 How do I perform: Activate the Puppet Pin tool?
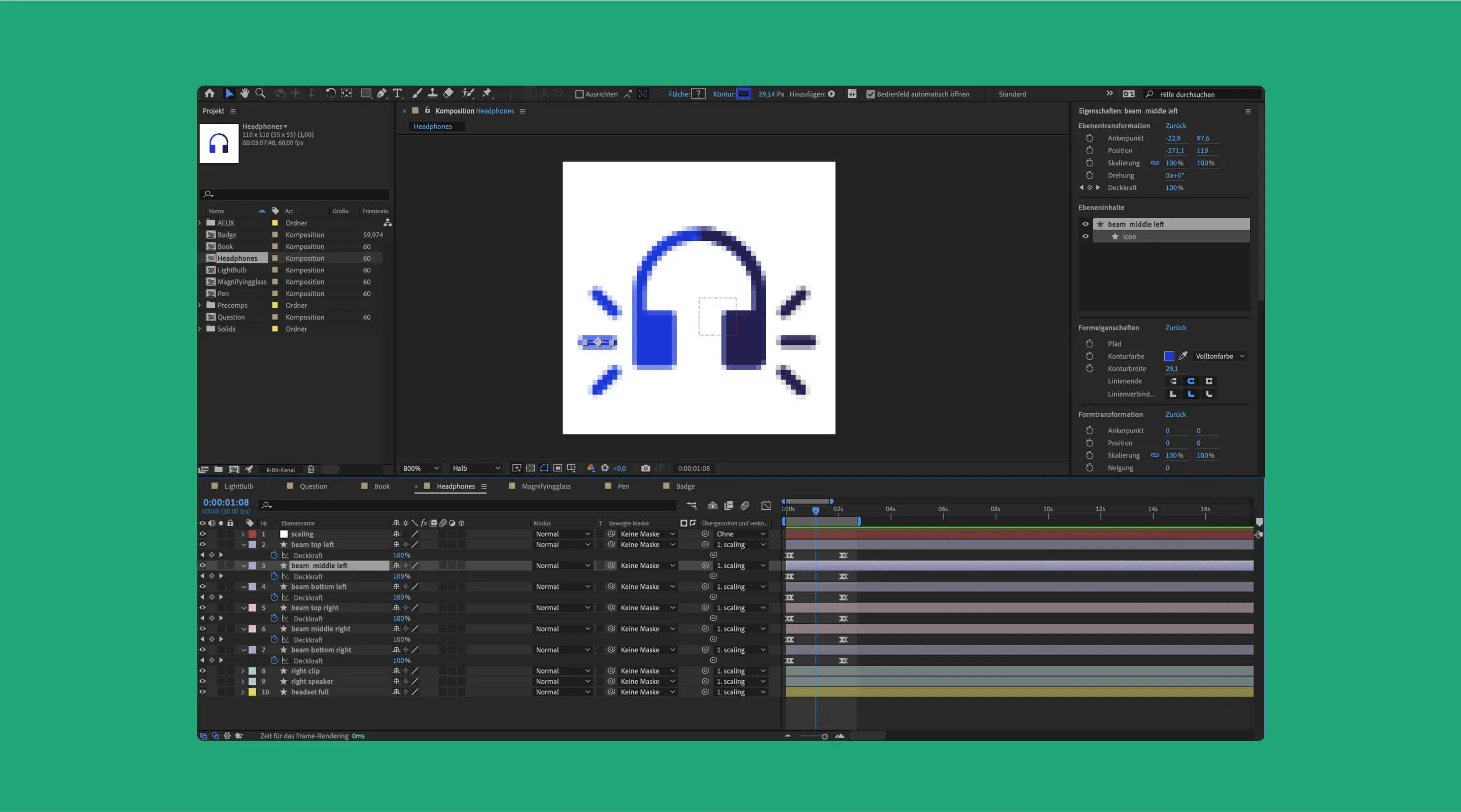486,93
